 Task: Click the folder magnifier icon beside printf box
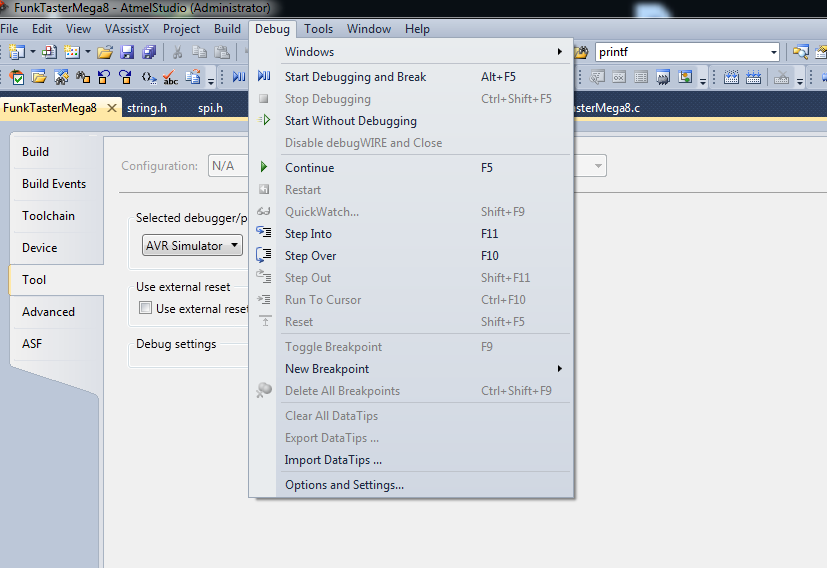tap(800, 52)
